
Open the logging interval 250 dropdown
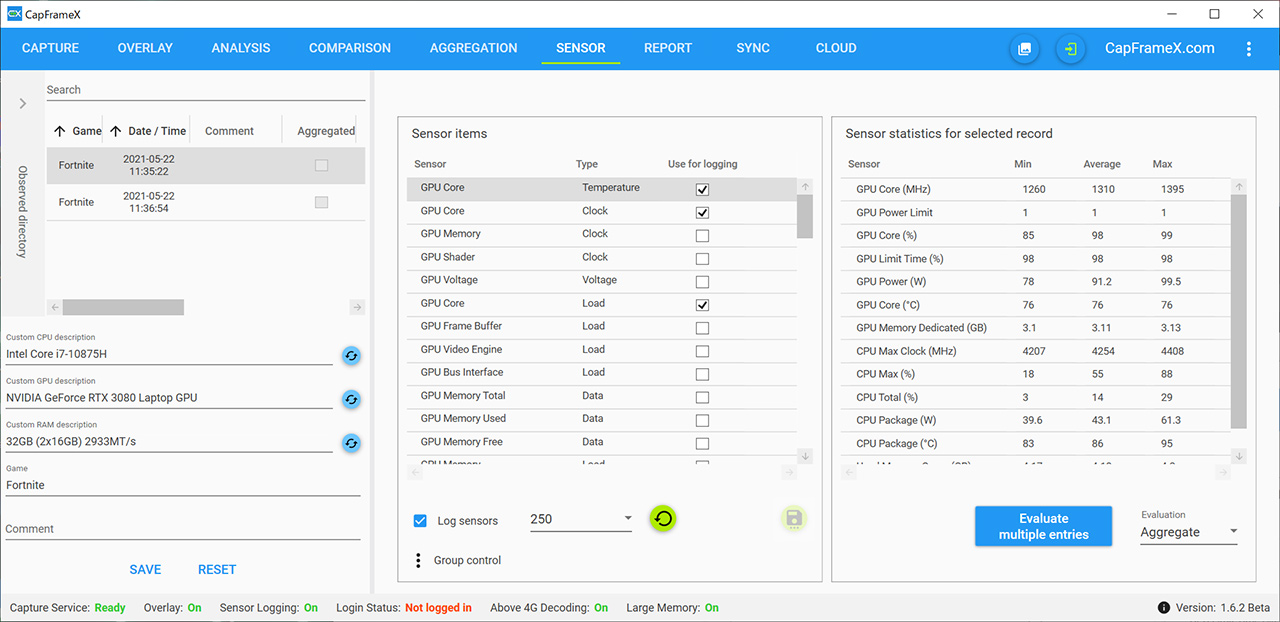coord(581,519)
